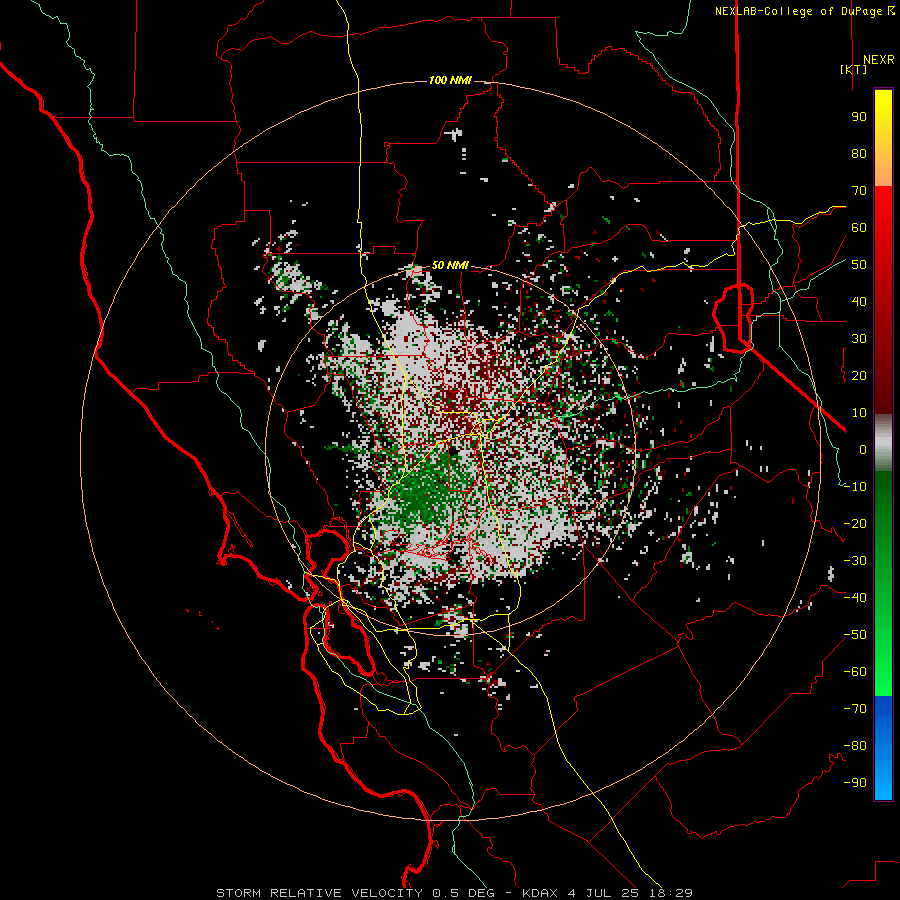This screenshot has height=900, width=900.
Task: Click the 100 NMI range ring label
Action: [450, 80]
